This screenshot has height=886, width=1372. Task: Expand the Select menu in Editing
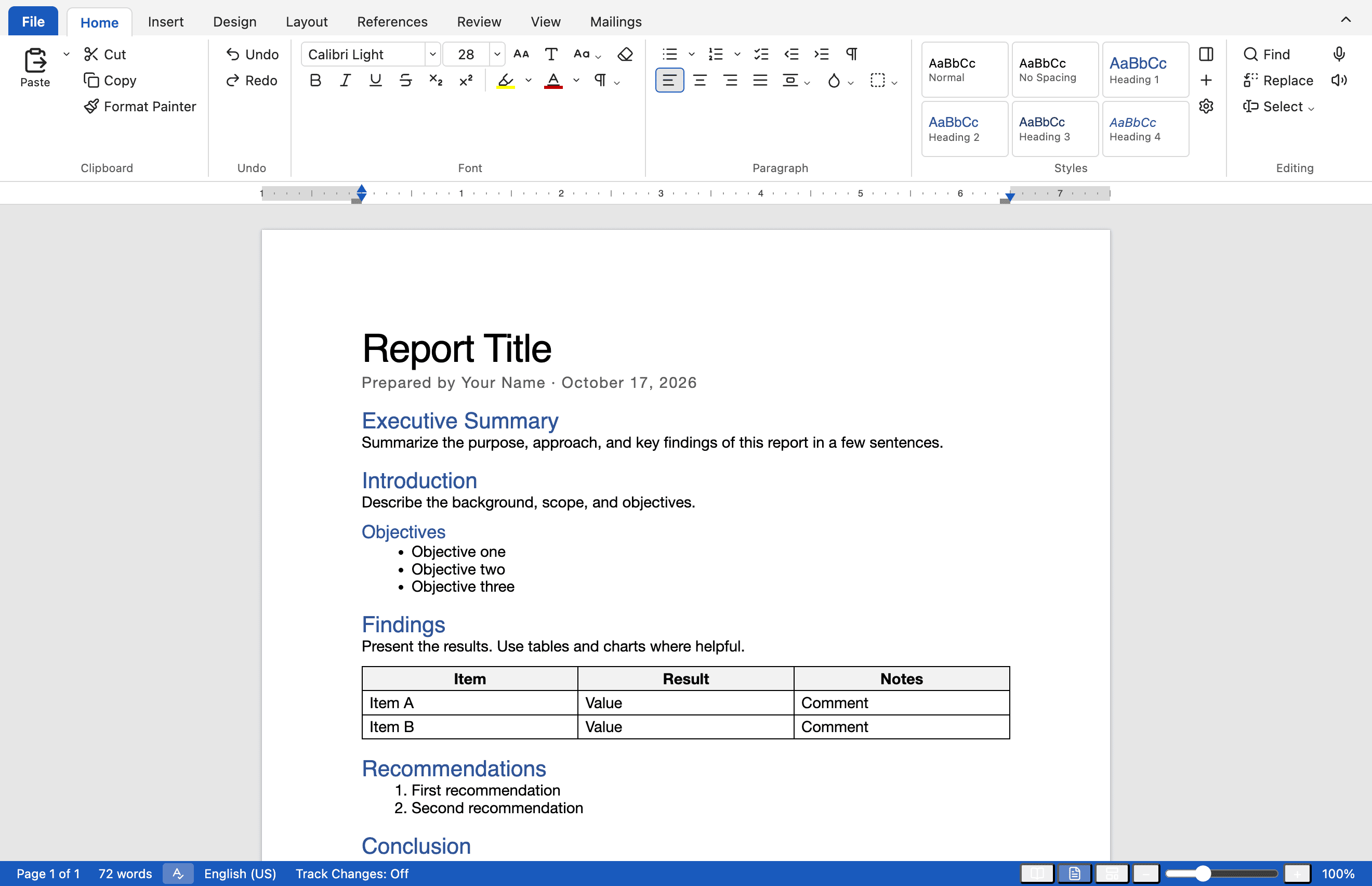click(1279, 107)
